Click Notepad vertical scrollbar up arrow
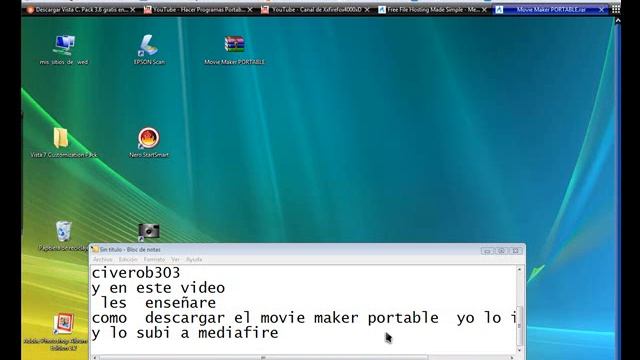 pos(520,270)
